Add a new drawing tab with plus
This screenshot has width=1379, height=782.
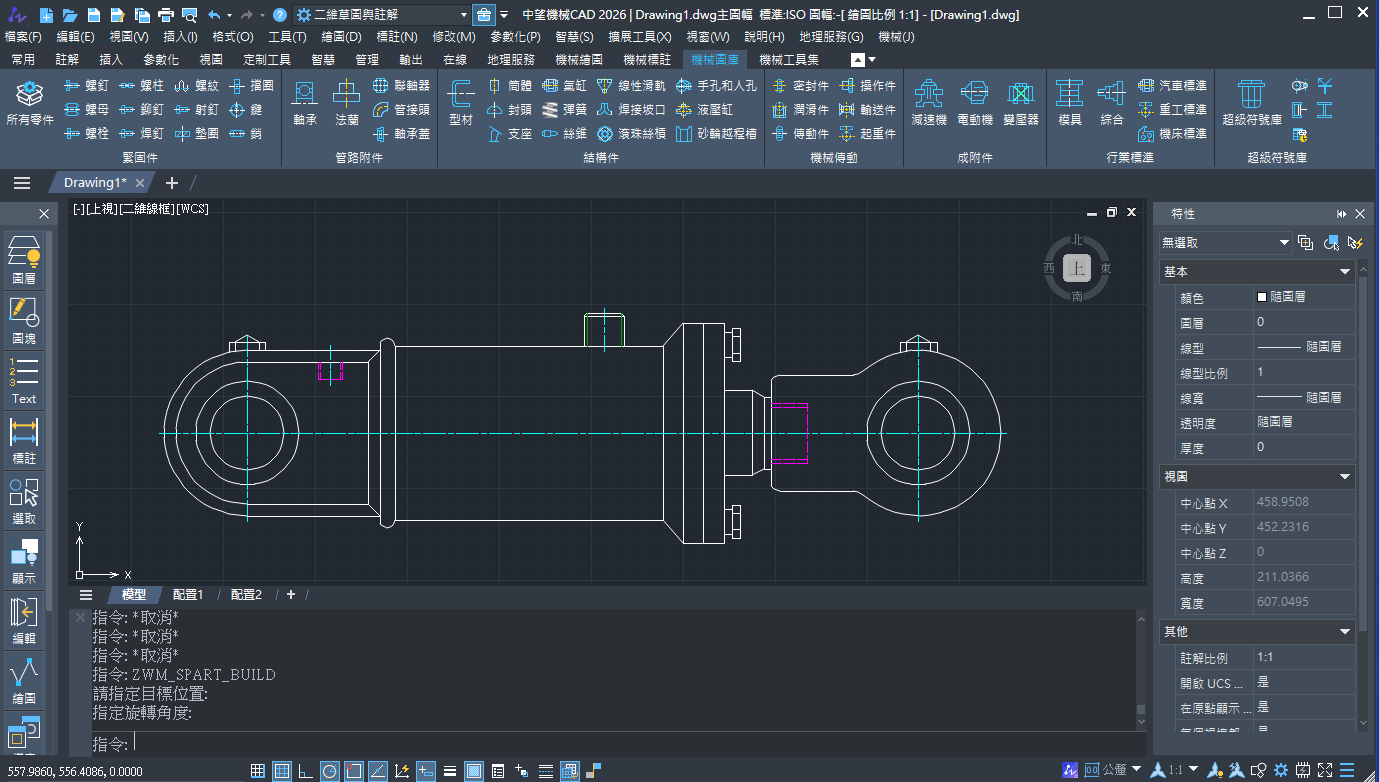(171, 183)
